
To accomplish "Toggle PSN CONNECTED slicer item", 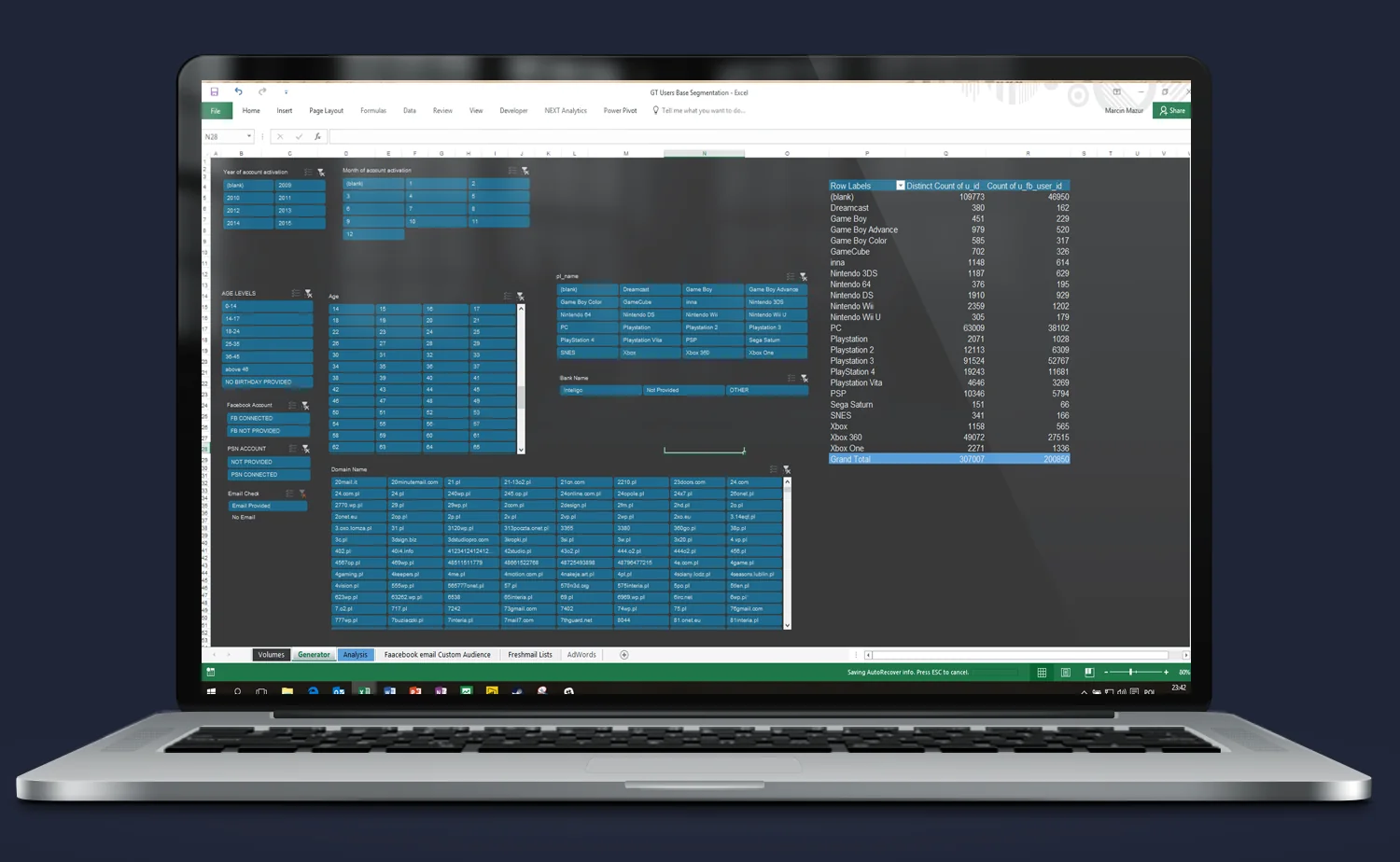I will coord(269,475).
